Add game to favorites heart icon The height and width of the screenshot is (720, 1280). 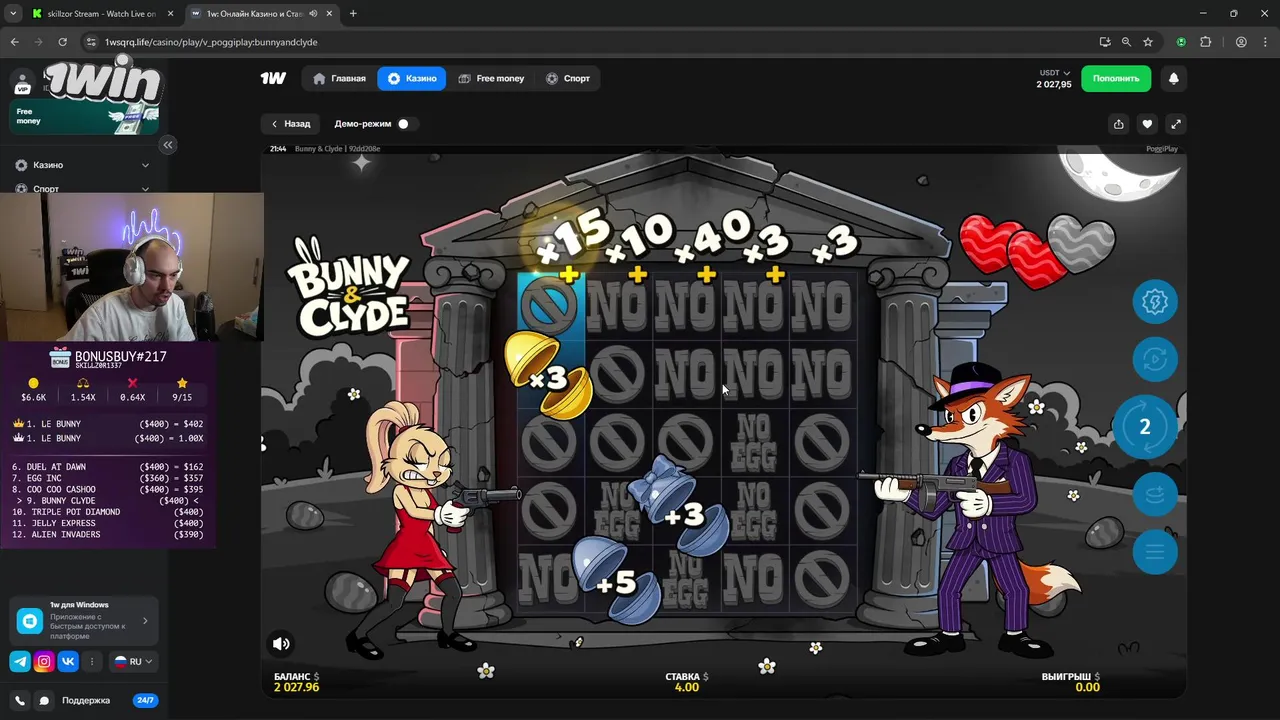(x=1147, y=124)
